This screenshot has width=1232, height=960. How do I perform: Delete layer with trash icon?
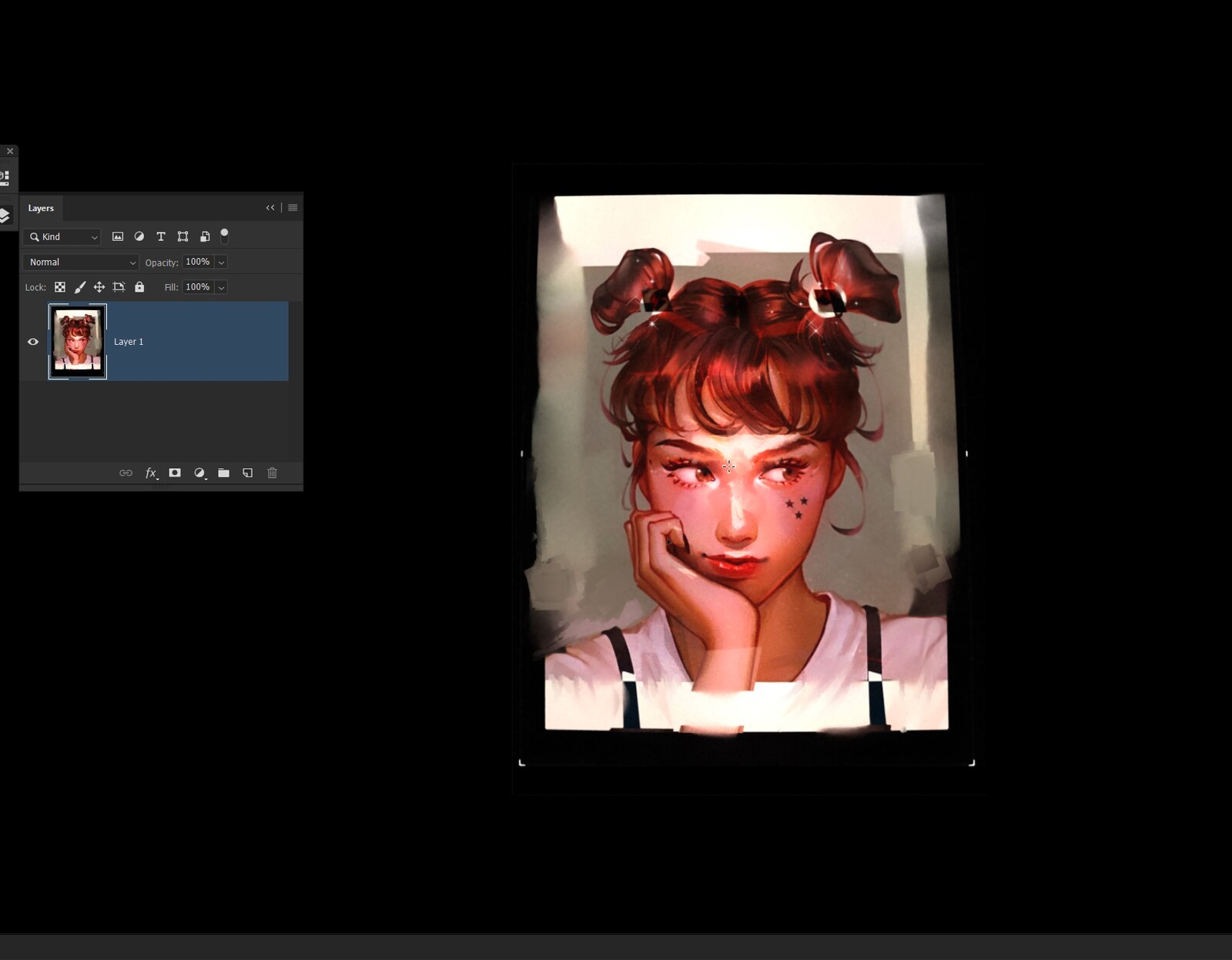272,473
